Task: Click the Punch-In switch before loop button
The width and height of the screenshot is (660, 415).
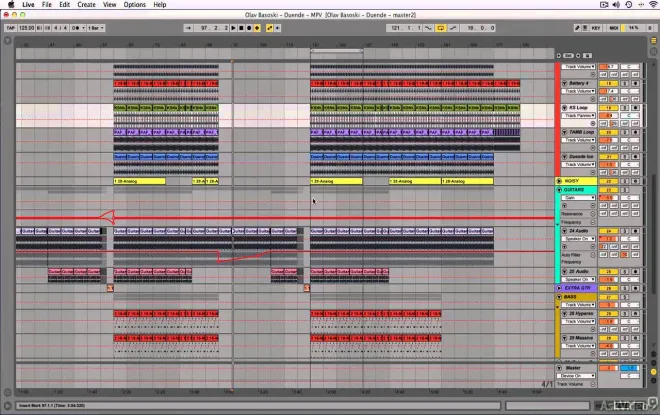Action: 428,28
